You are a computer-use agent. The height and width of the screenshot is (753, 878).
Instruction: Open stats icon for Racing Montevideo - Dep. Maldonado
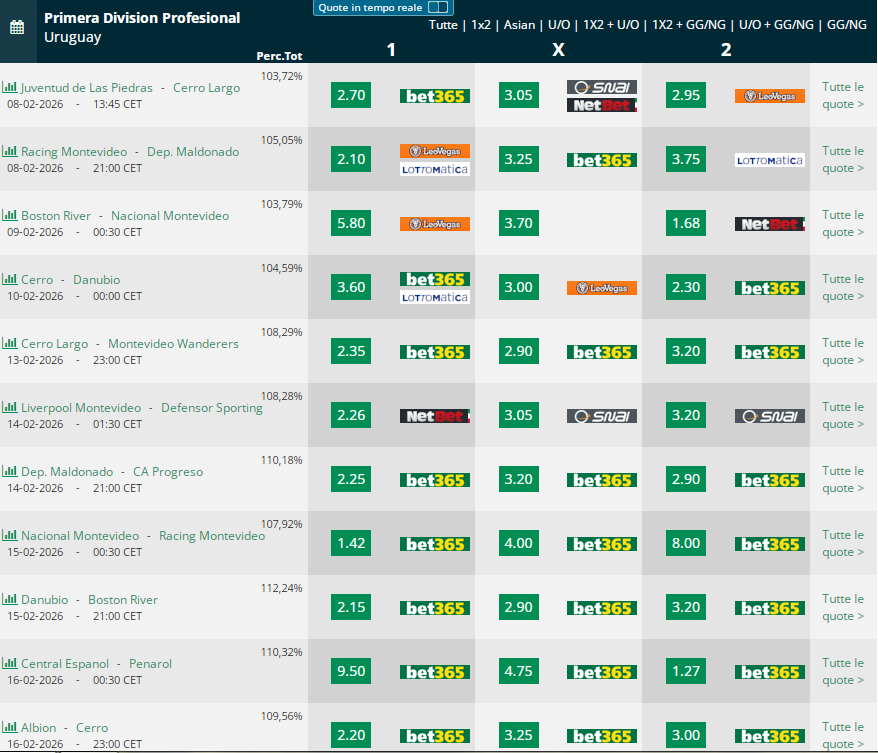(x=10, y=151)
